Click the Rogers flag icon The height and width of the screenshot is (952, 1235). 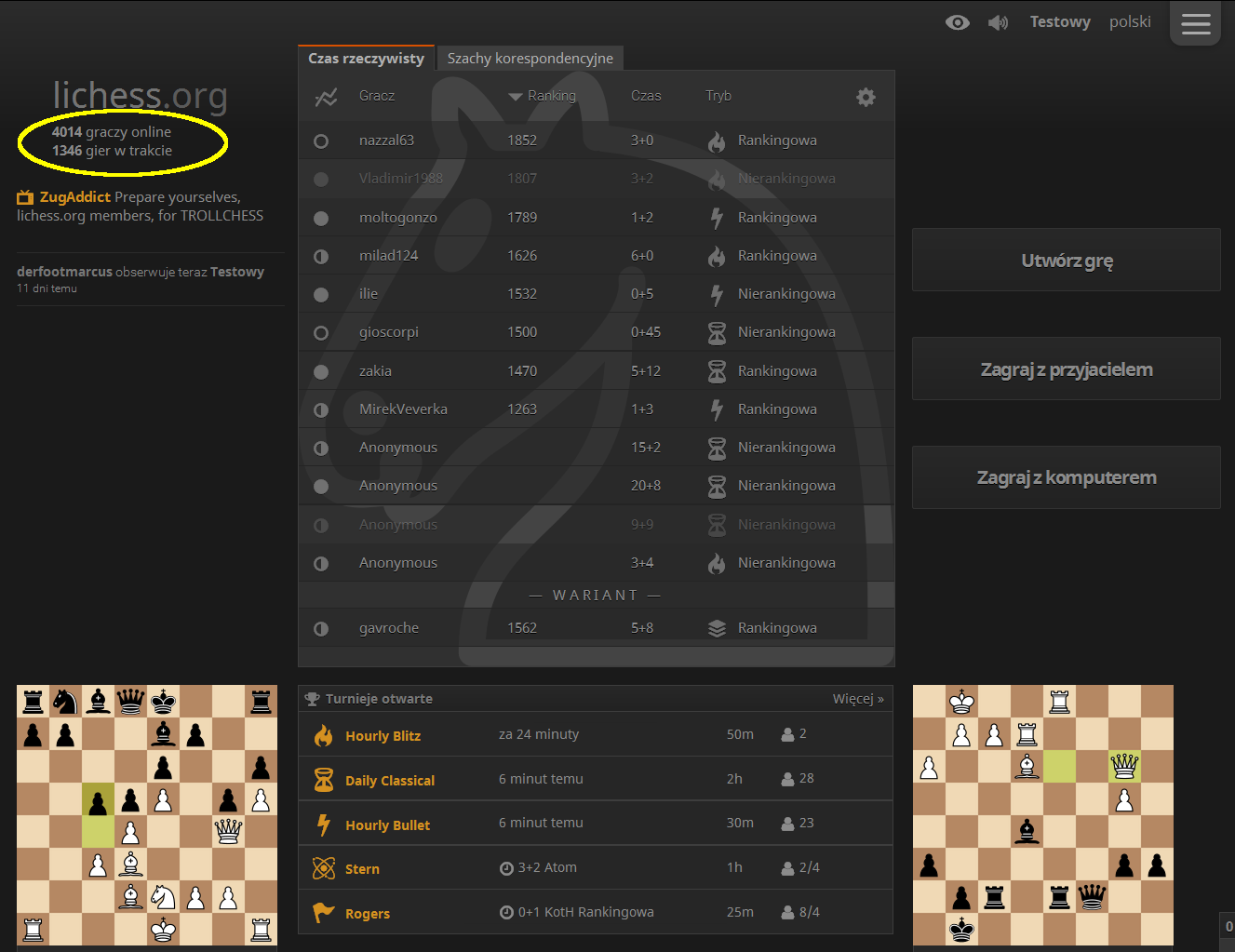[323, 913]
